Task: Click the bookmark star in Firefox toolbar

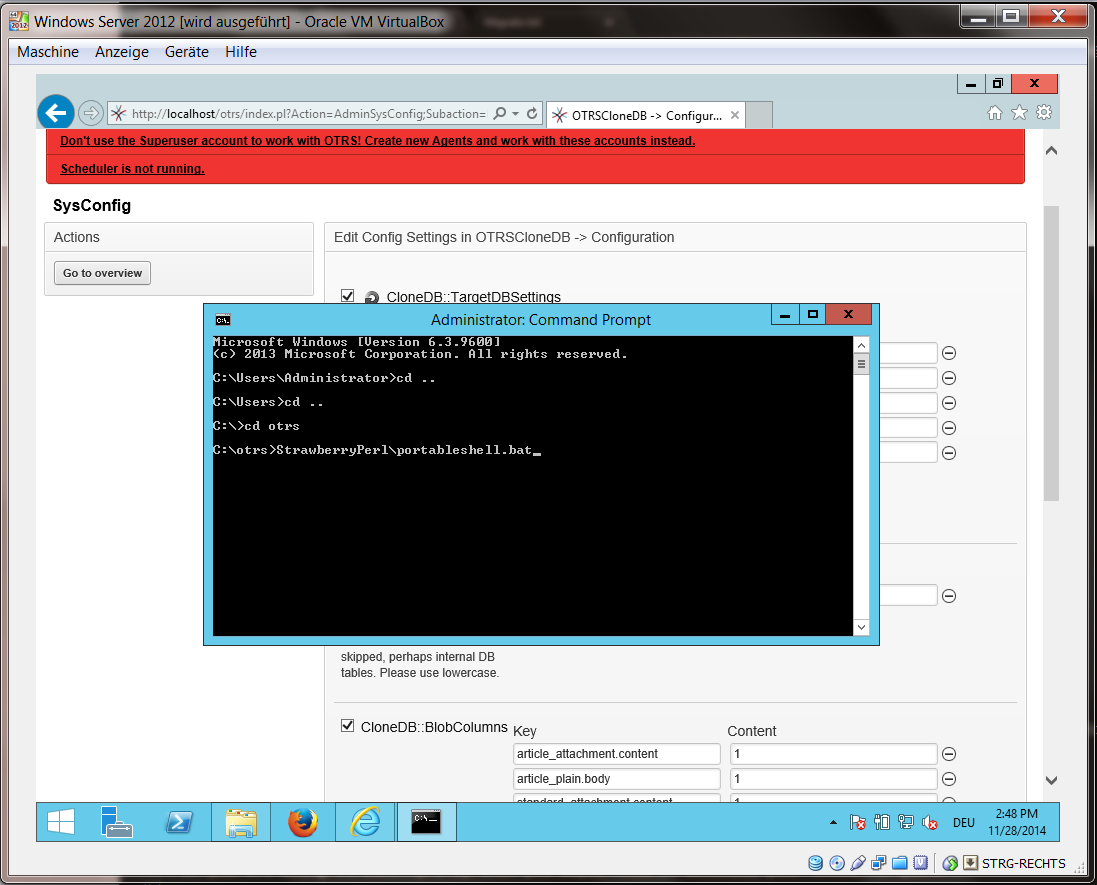Action: [1019, 113]
